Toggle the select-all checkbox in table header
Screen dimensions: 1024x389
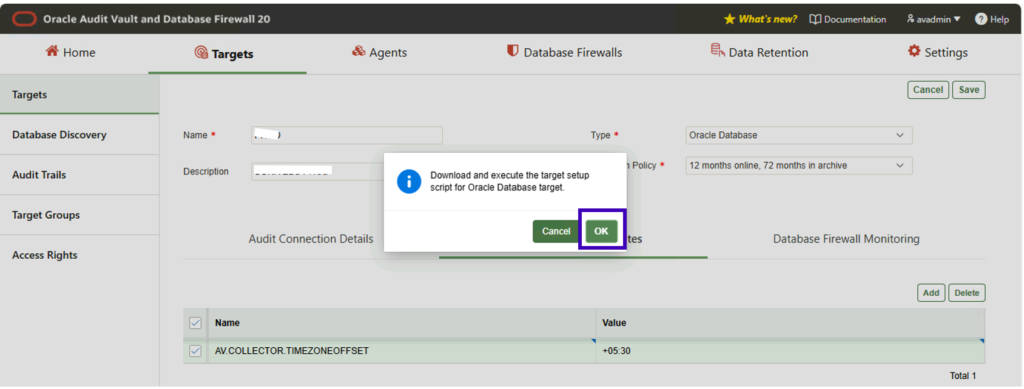tap(195, 322)
